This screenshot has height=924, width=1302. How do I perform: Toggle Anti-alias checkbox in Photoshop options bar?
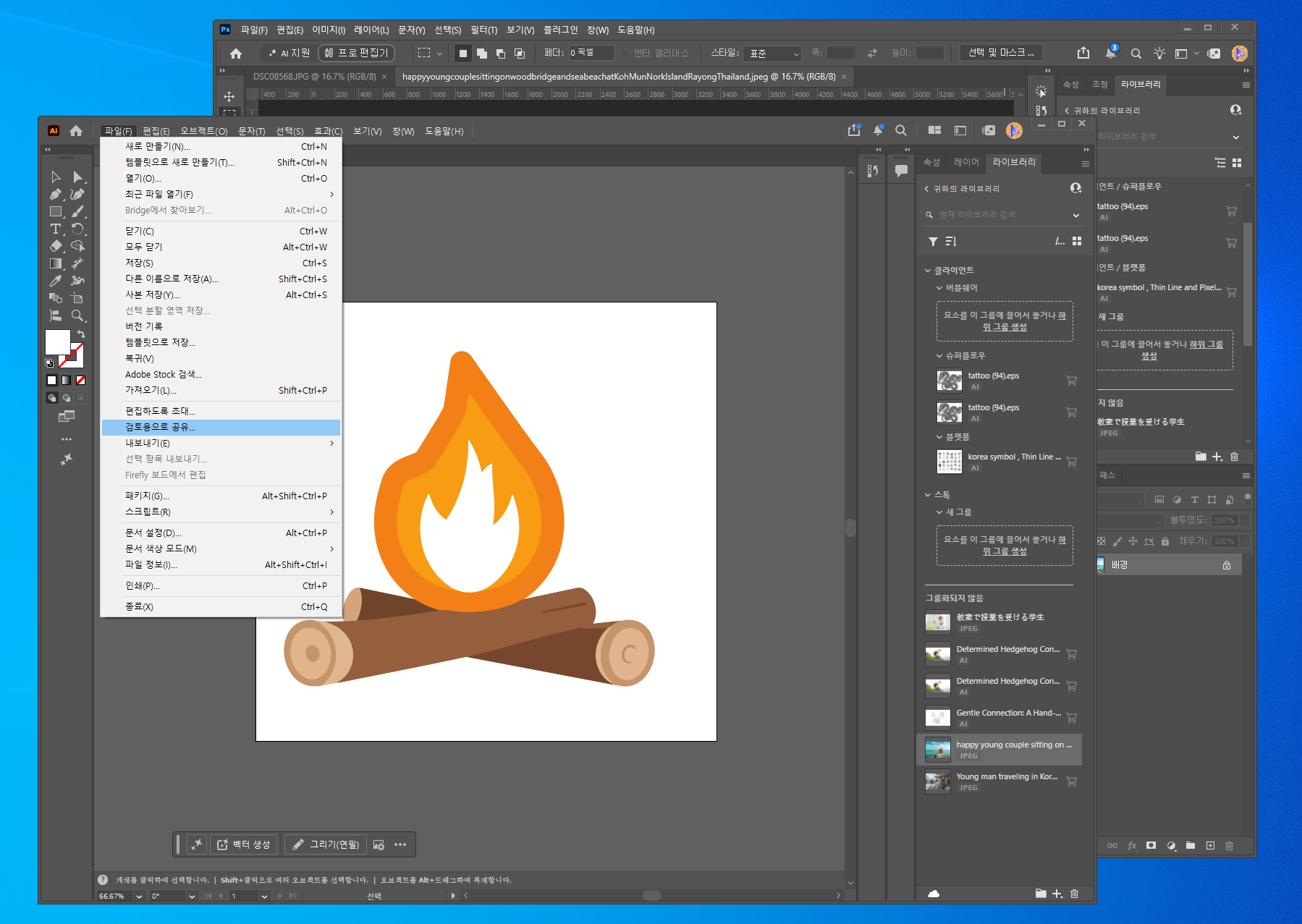click(x=625, y=53)
